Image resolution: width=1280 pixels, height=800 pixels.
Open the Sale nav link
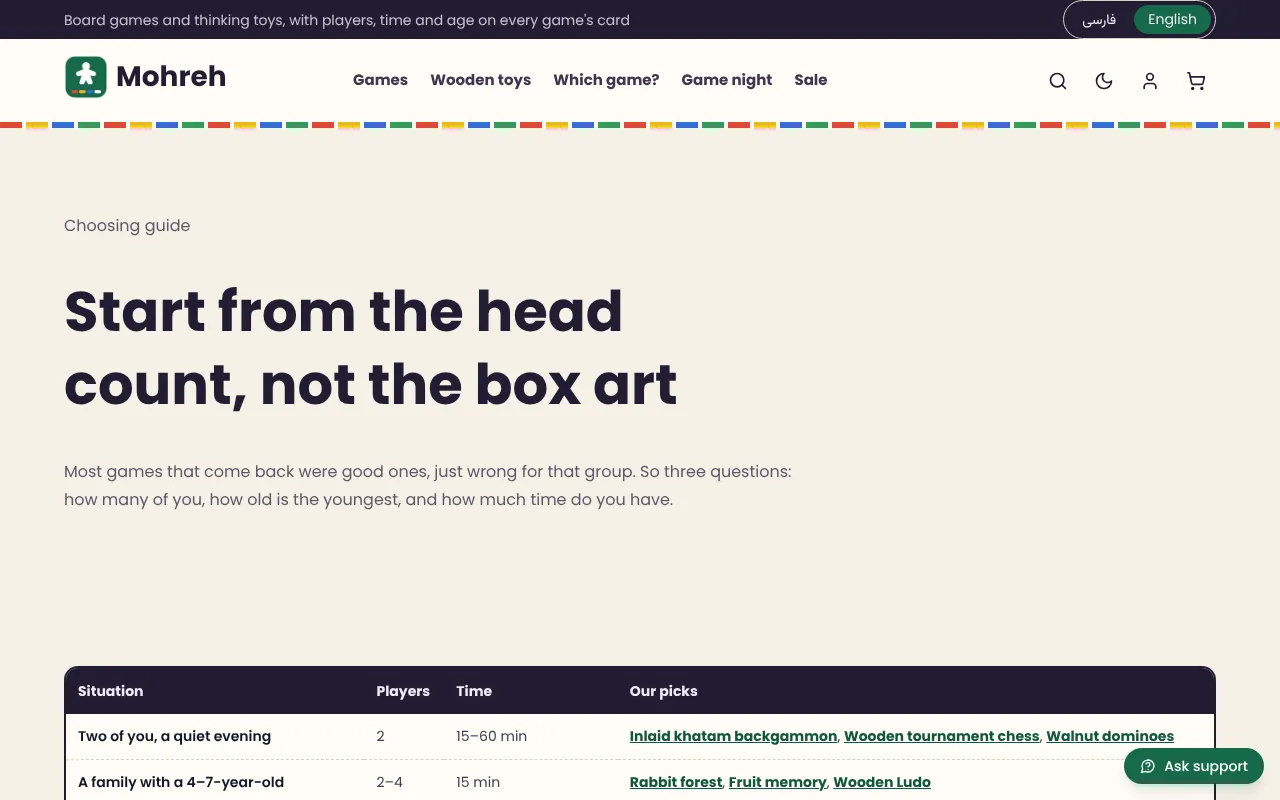coord(811,80)
